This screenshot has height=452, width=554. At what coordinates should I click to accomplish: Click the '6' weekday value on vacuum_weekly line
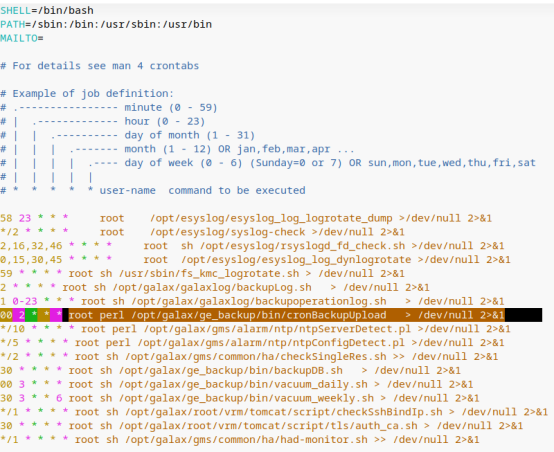pyautogui.click(x=59, y=398)
